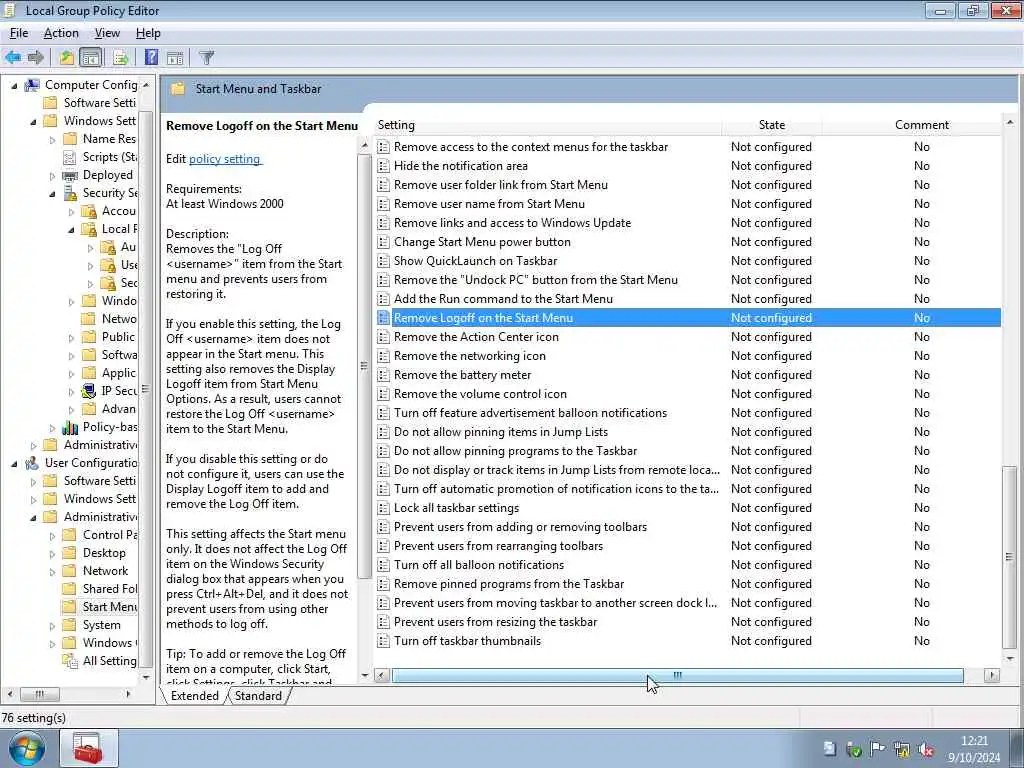Switch to the Extended tab
The image size is (1024, 768).
[x=195, y=696]
